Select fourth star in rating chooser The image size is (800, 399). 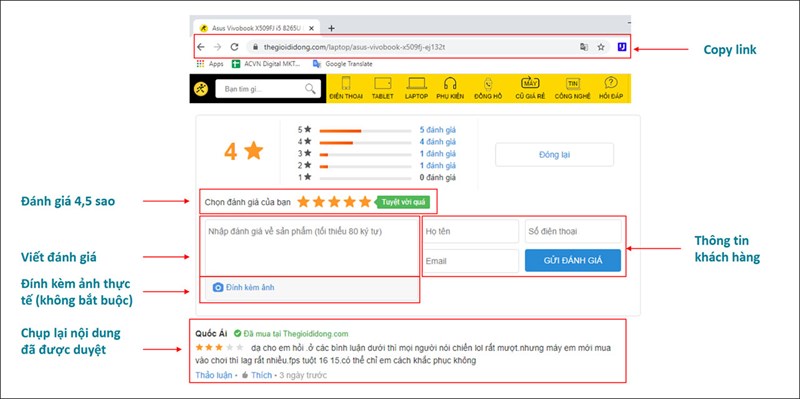(349, 202)
